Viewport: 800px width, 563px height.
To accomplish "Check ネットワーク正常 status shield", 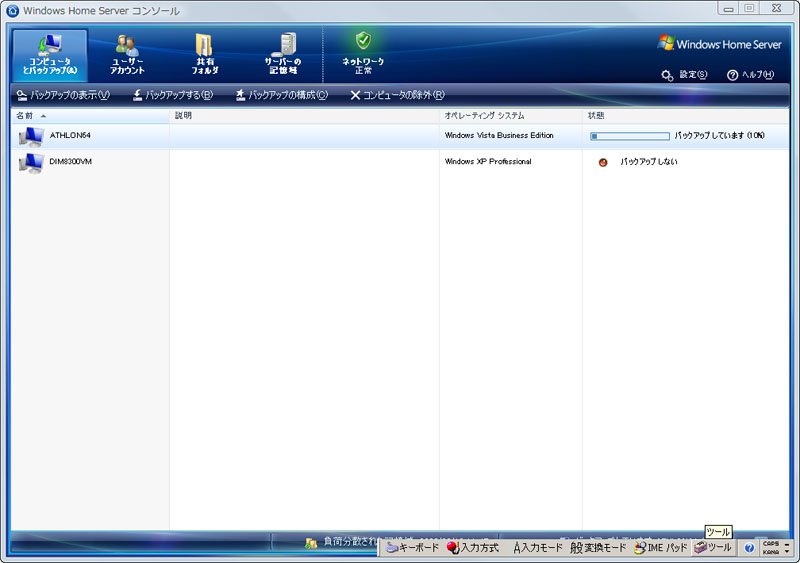I will pos(363,40).
